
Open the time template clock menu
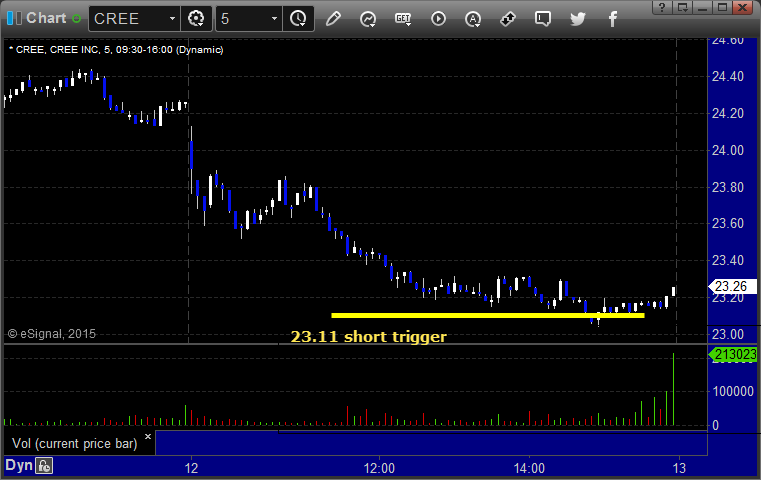click(298, 19)
